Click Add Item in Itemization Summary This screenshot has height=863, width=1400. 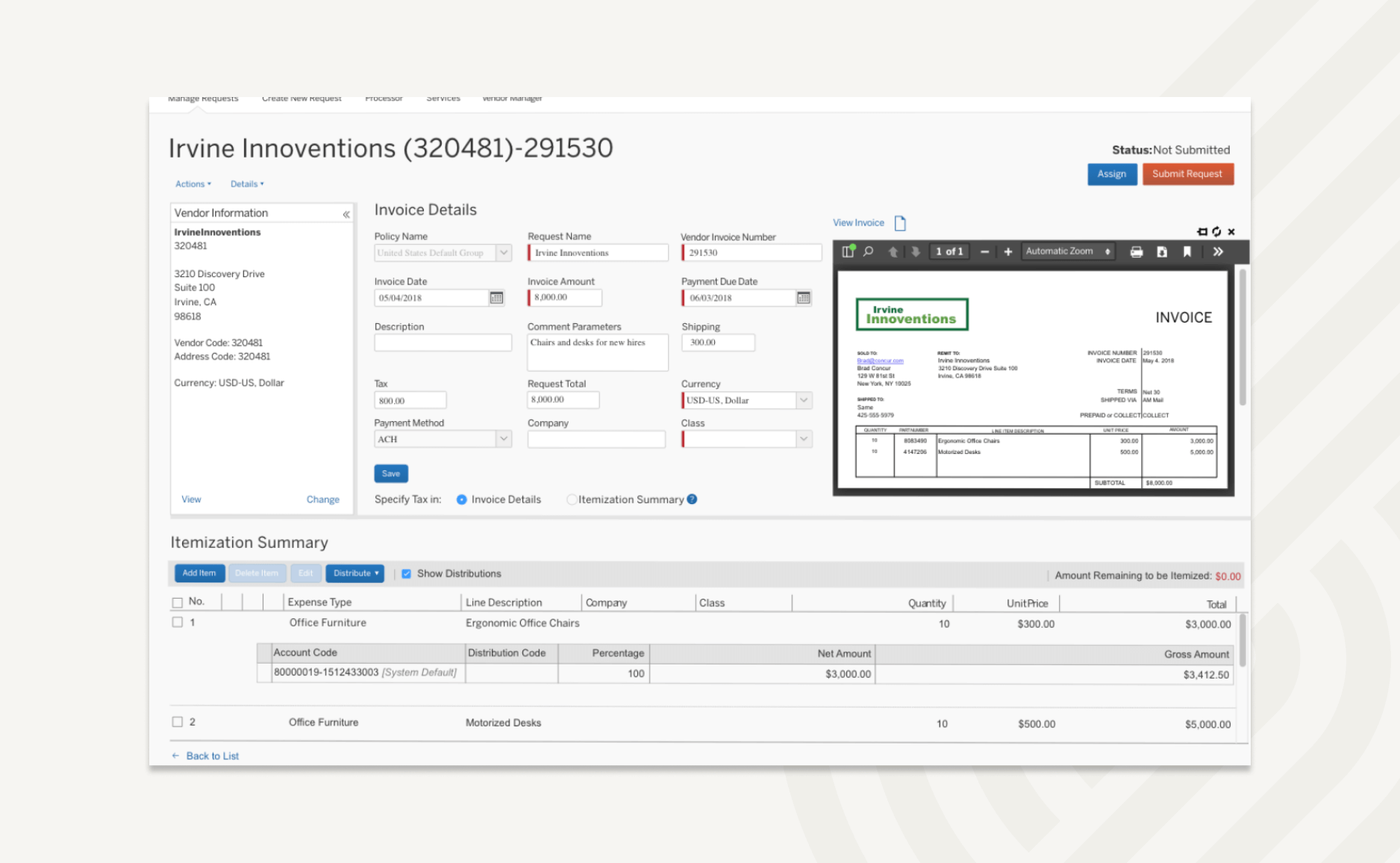coord(199,573)
